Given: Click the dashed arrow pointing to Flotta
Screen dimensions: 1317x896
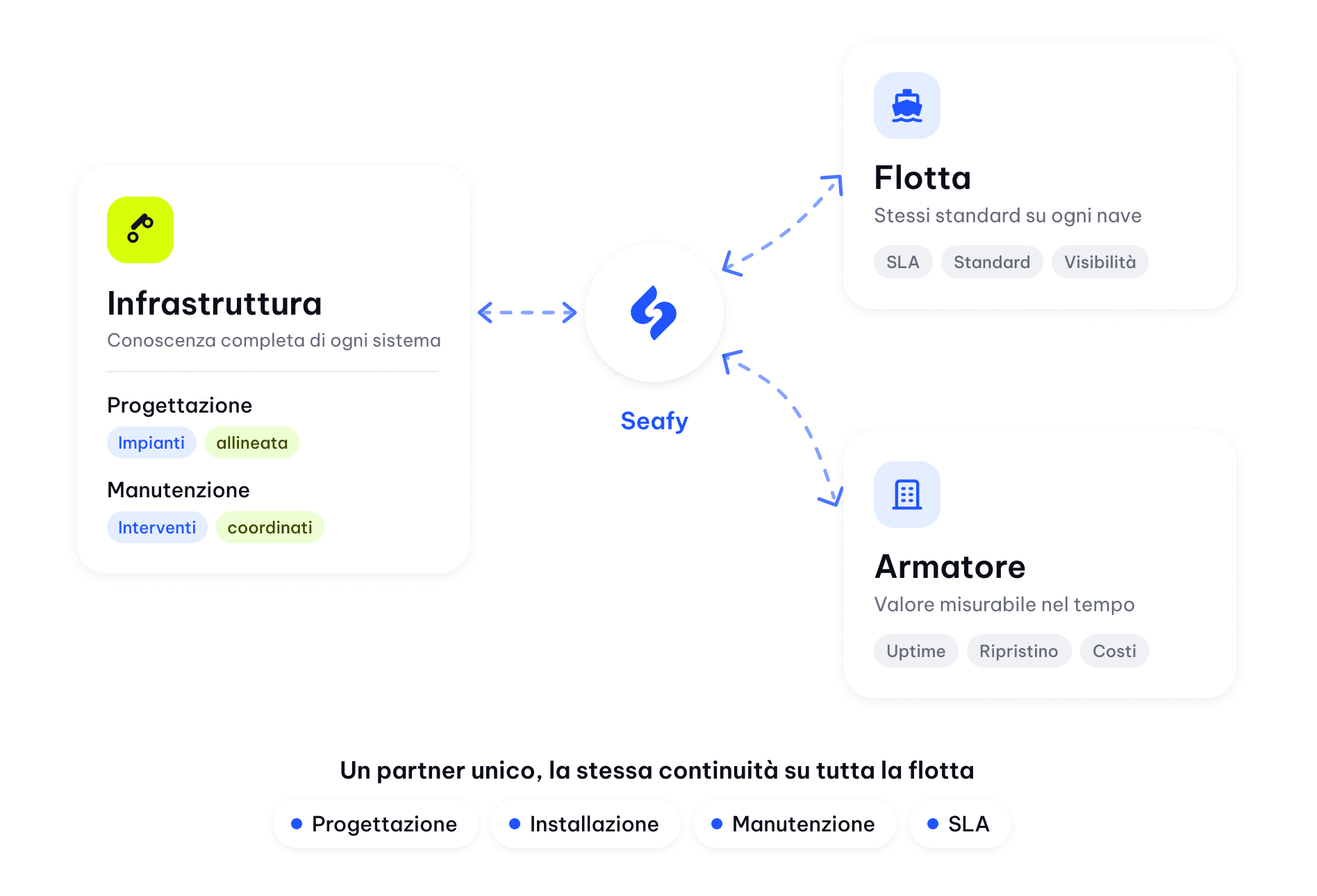Looking at the screenshot, I should 783,225.
